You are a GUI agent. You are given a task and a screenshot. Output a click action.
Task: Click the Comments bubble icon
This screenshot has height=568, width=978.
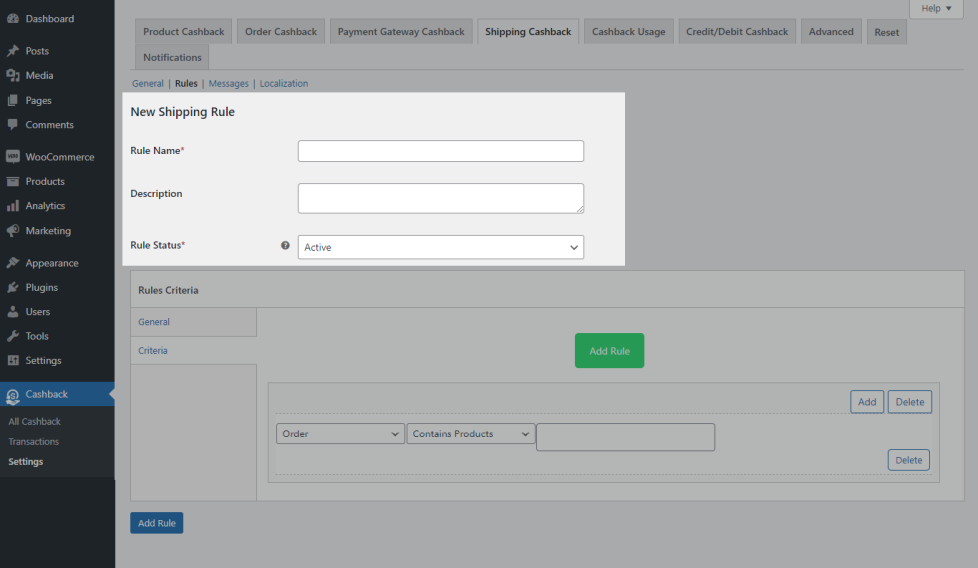13,125
